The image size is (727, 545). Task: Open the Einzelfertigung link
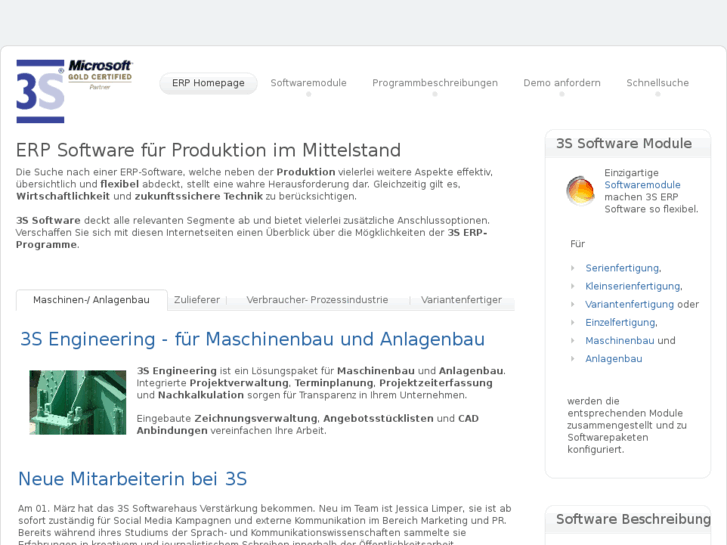[620, 322]
